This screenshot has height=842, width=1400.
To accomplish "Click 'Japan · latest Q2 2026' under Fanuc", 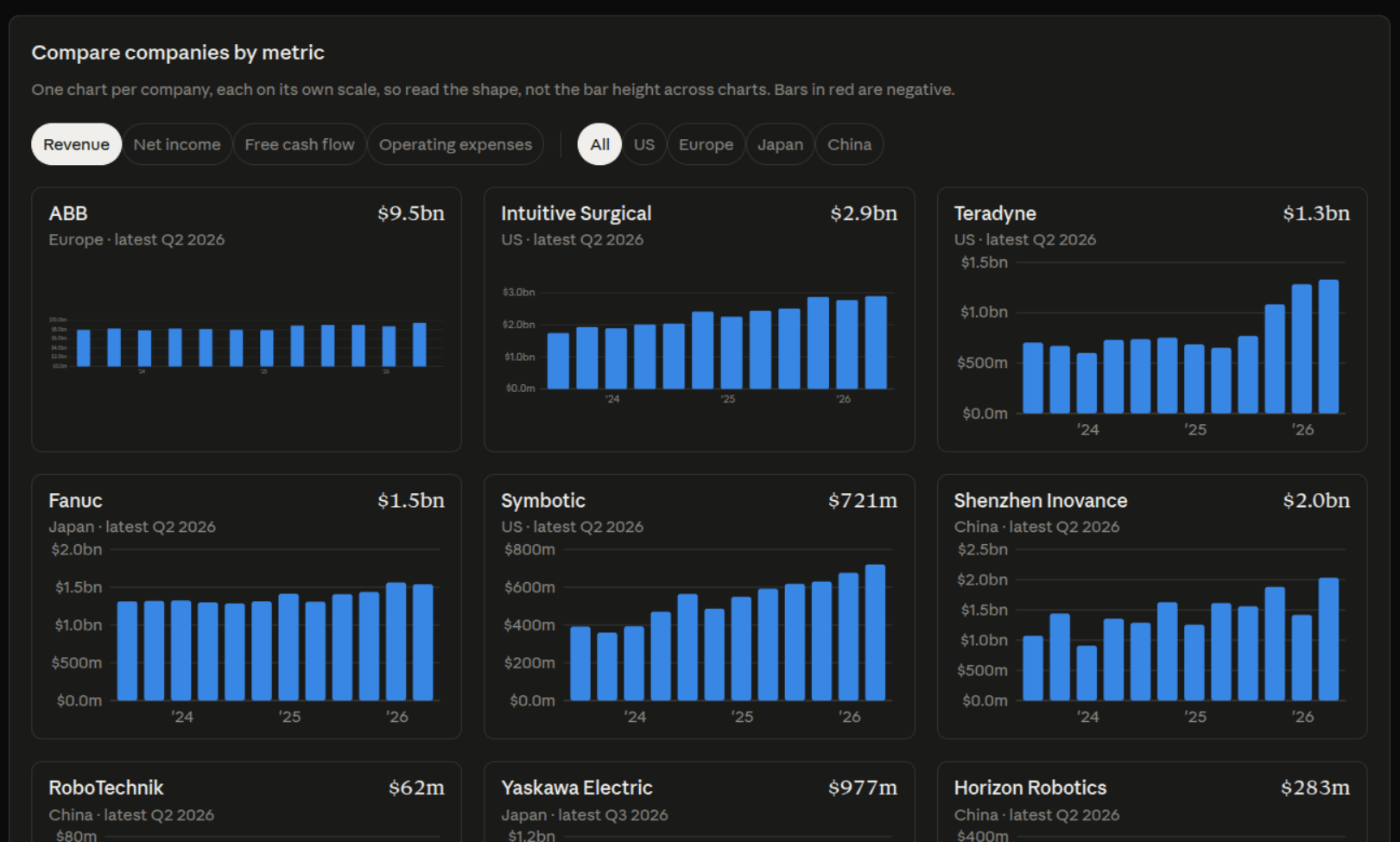I will point(132,527).
